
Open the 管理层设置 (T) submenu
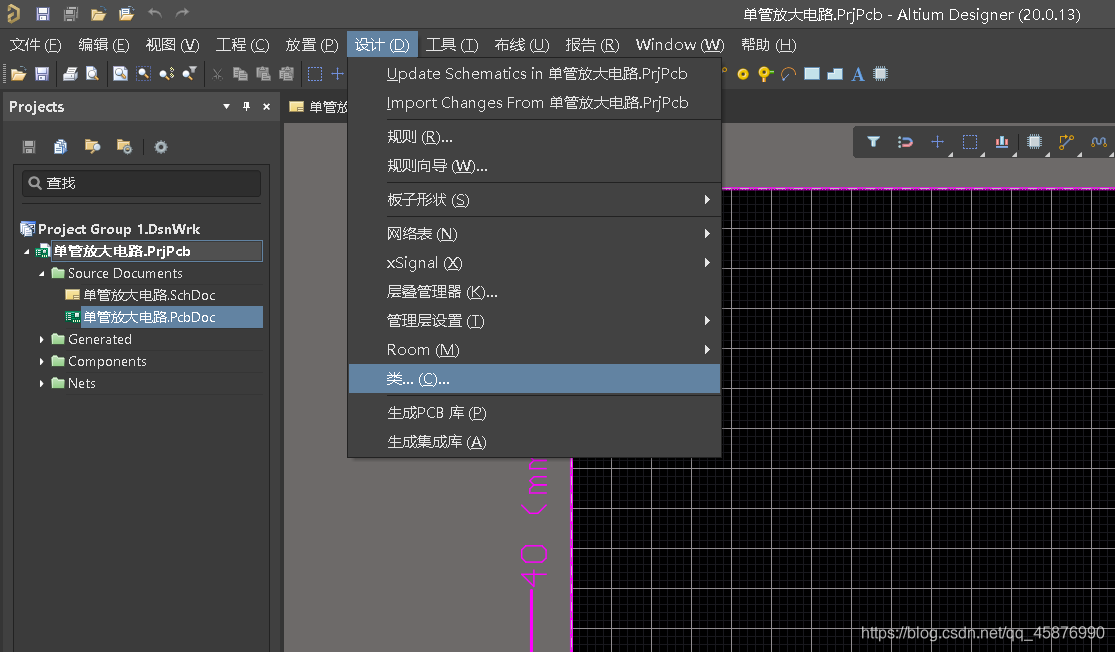tap(534, 321)
